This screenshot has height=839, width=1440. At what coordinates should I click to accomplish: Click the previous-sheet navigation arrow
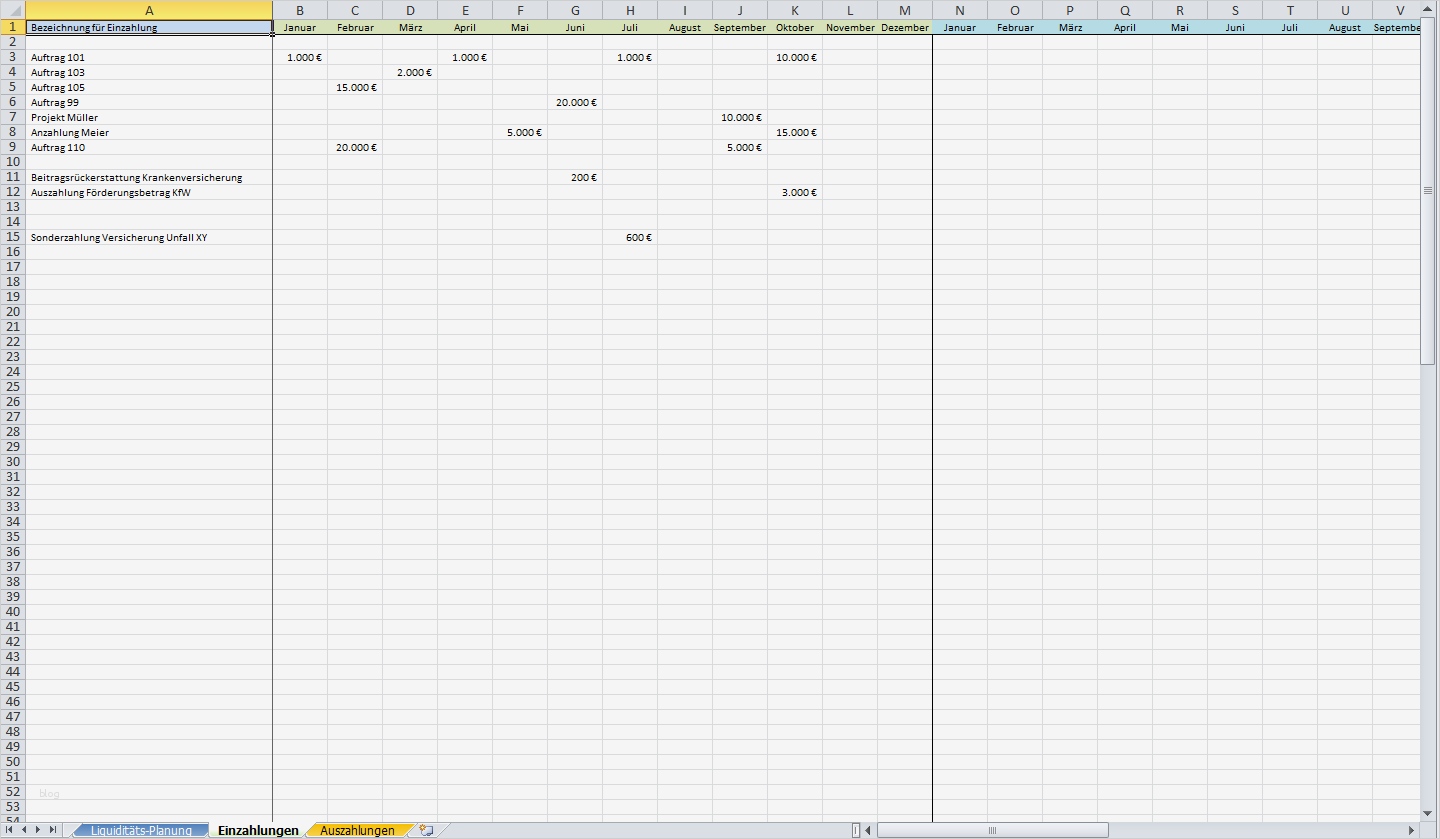click(26, 830)
